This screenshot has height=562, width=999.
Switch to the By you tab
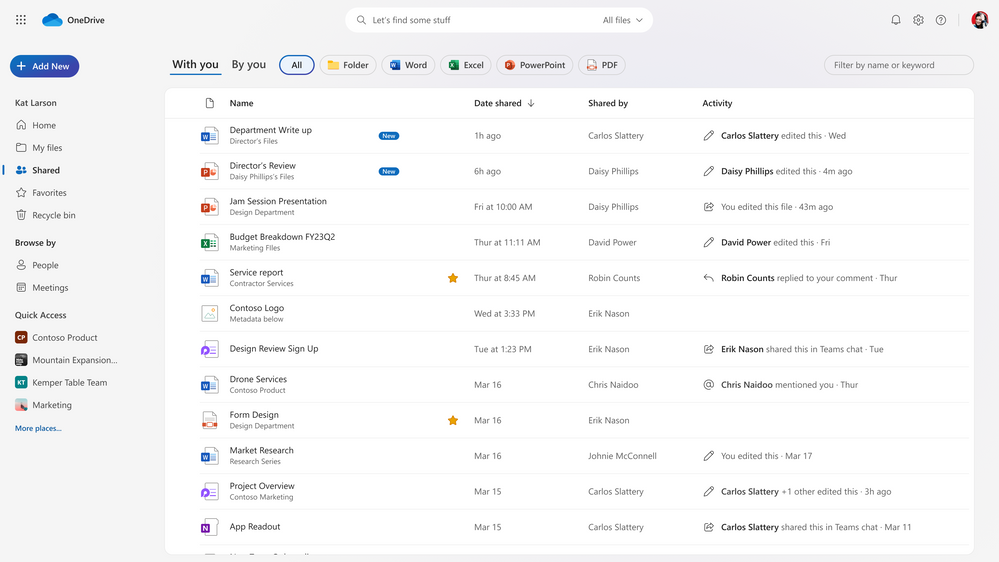tap(249, 65)
